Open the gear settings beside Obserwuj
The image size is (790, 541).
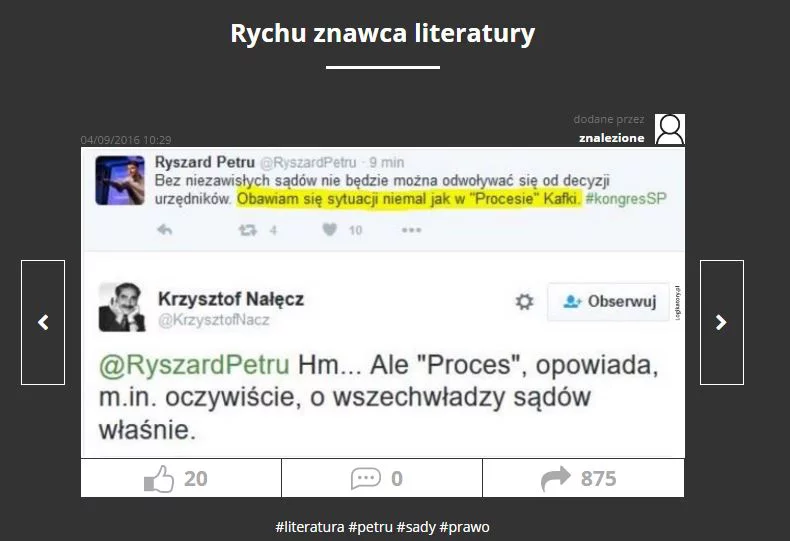pyautogui.click(x=524, y=301)
